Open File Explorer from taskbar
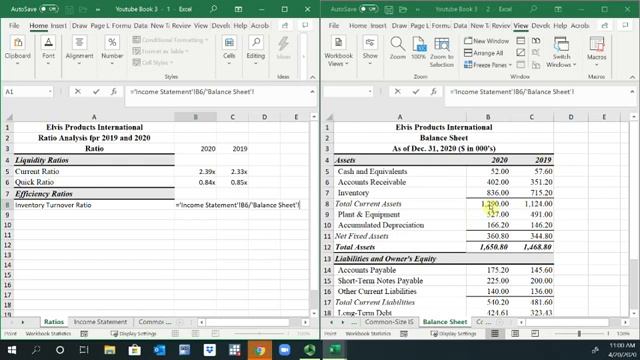 click(x=109, y=350)
